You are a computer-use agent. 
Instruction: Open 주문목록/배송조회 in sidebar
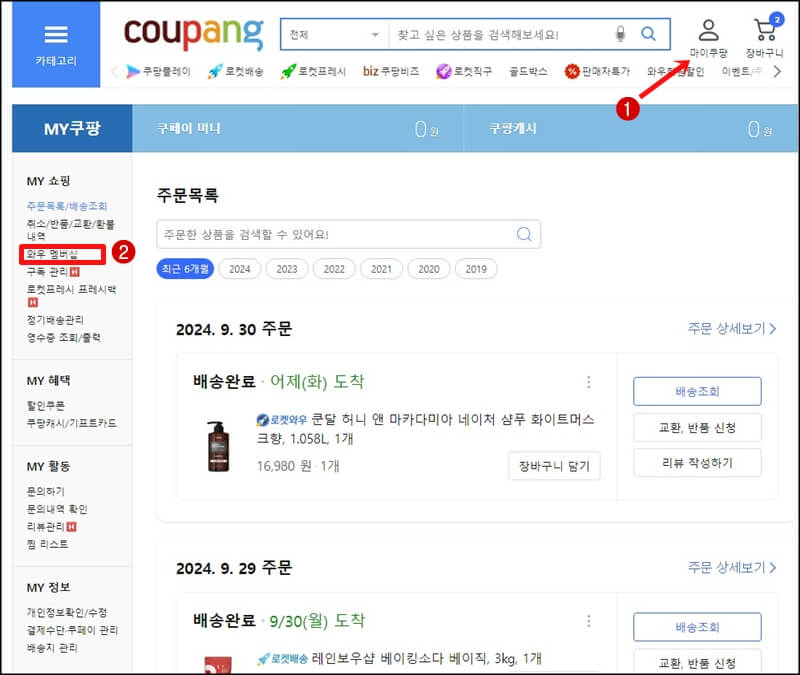tap(67, 206)
